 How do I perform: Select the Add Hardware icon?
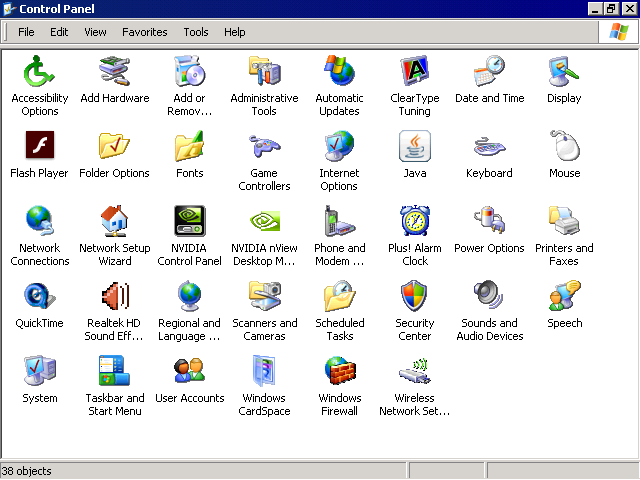click(x=115, y=71)
